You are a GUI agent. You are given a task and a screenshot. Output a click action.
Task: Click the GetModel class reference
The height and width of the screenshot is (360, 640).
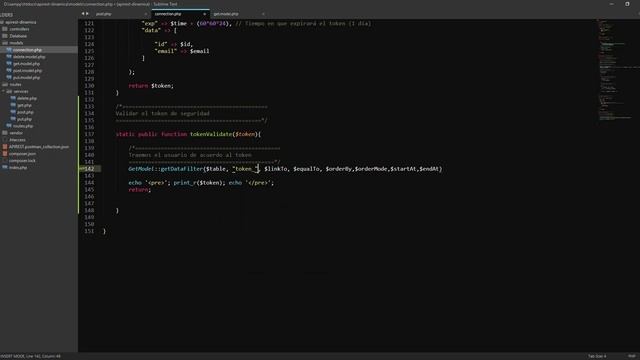coord(141,169)
